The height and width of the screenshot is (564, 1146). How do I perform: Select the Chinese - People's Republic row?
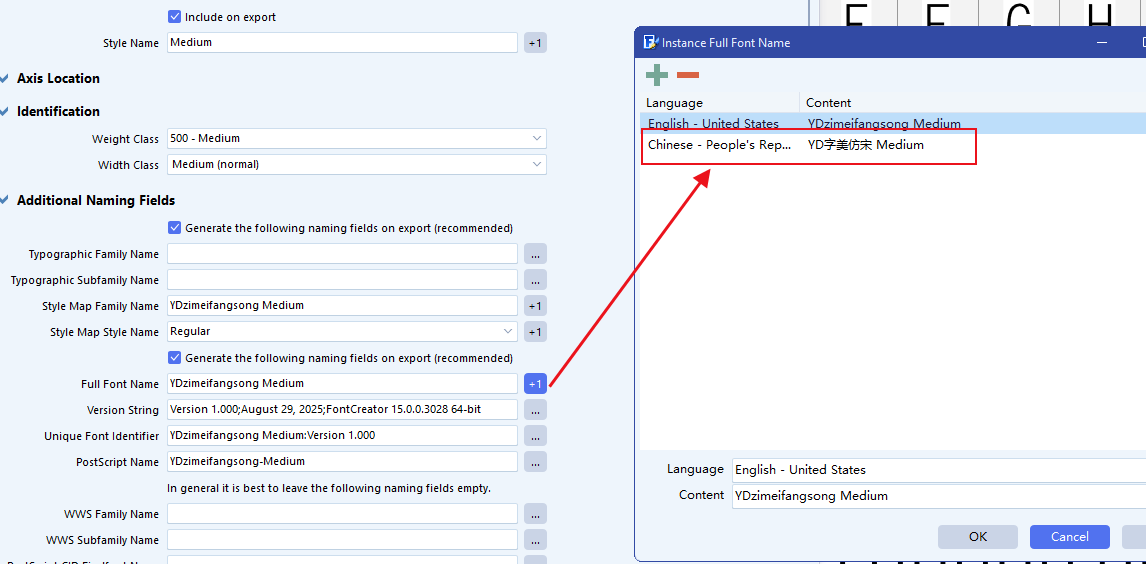point(720,145)
